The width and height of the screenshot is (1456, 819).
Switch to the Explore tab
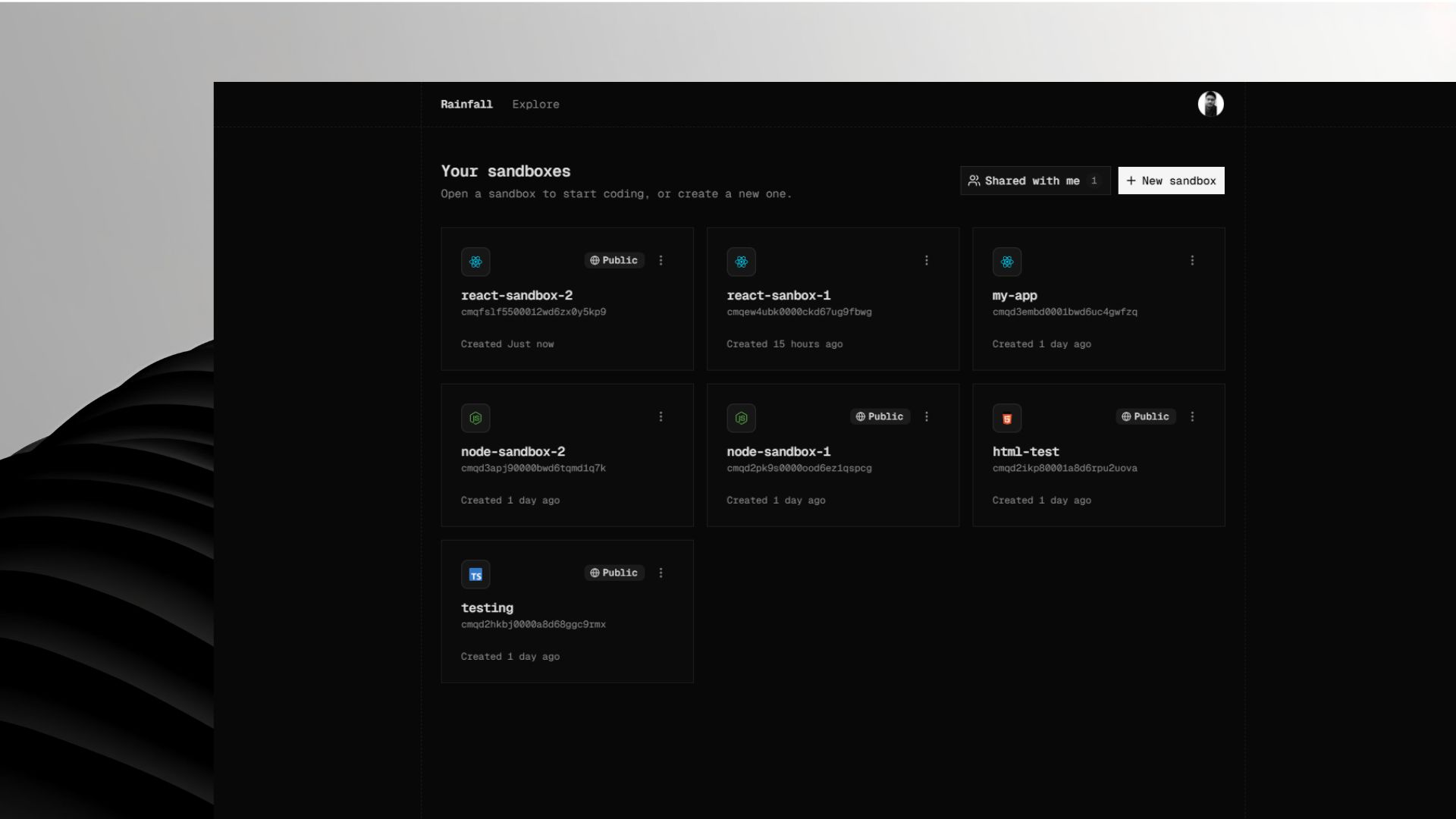pos(535,105)
